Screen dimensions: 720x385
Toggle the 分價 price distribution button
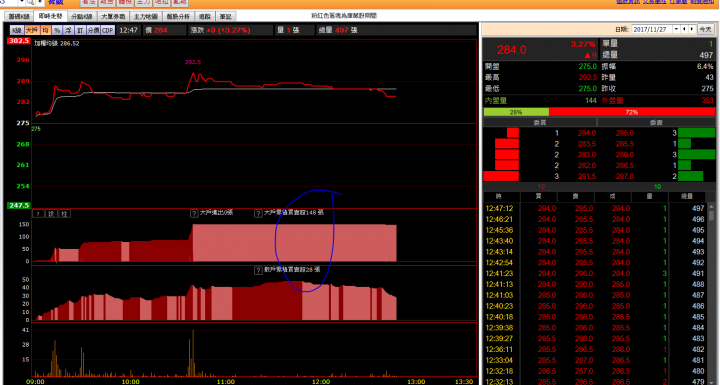coord(93,30)
